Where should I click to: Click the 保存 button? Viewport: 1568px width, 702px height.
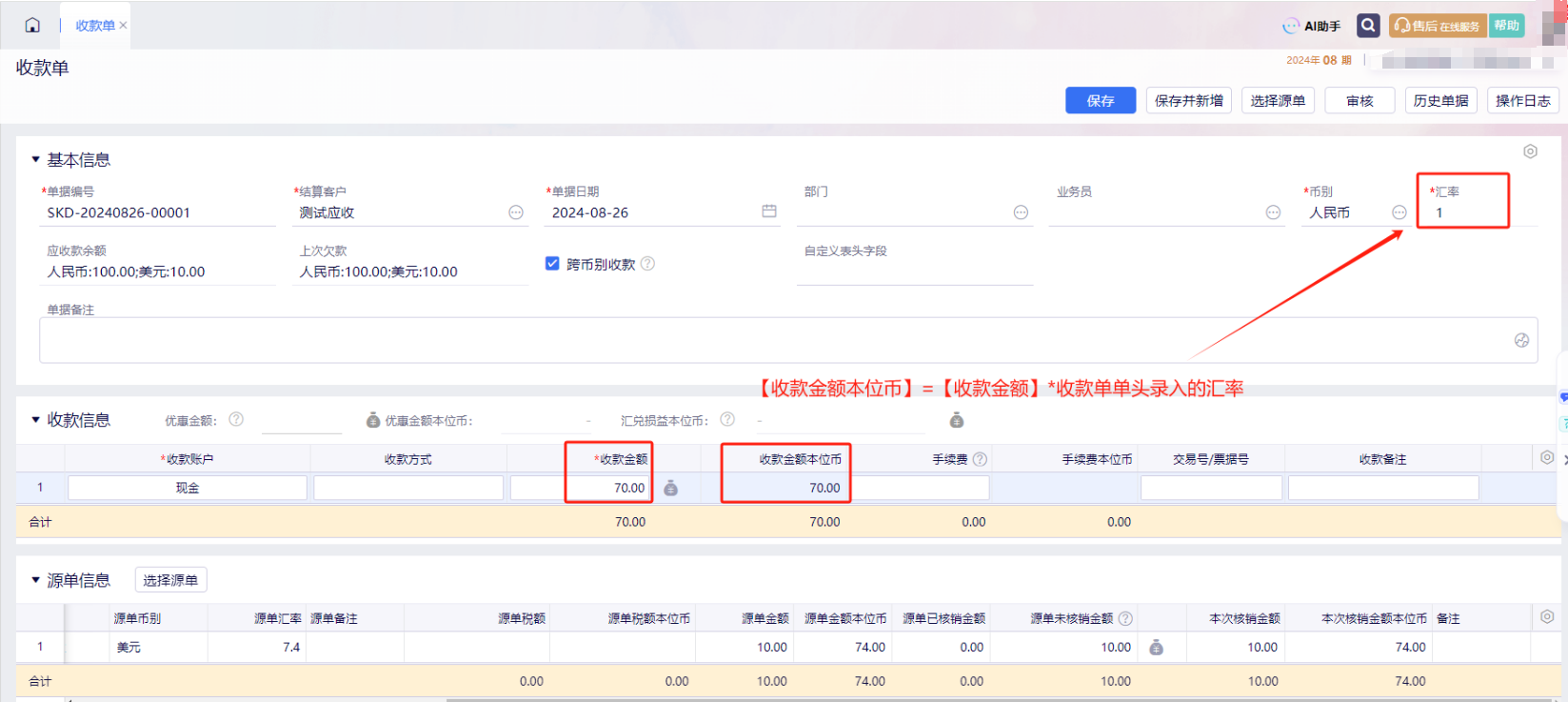point(1101,101)
